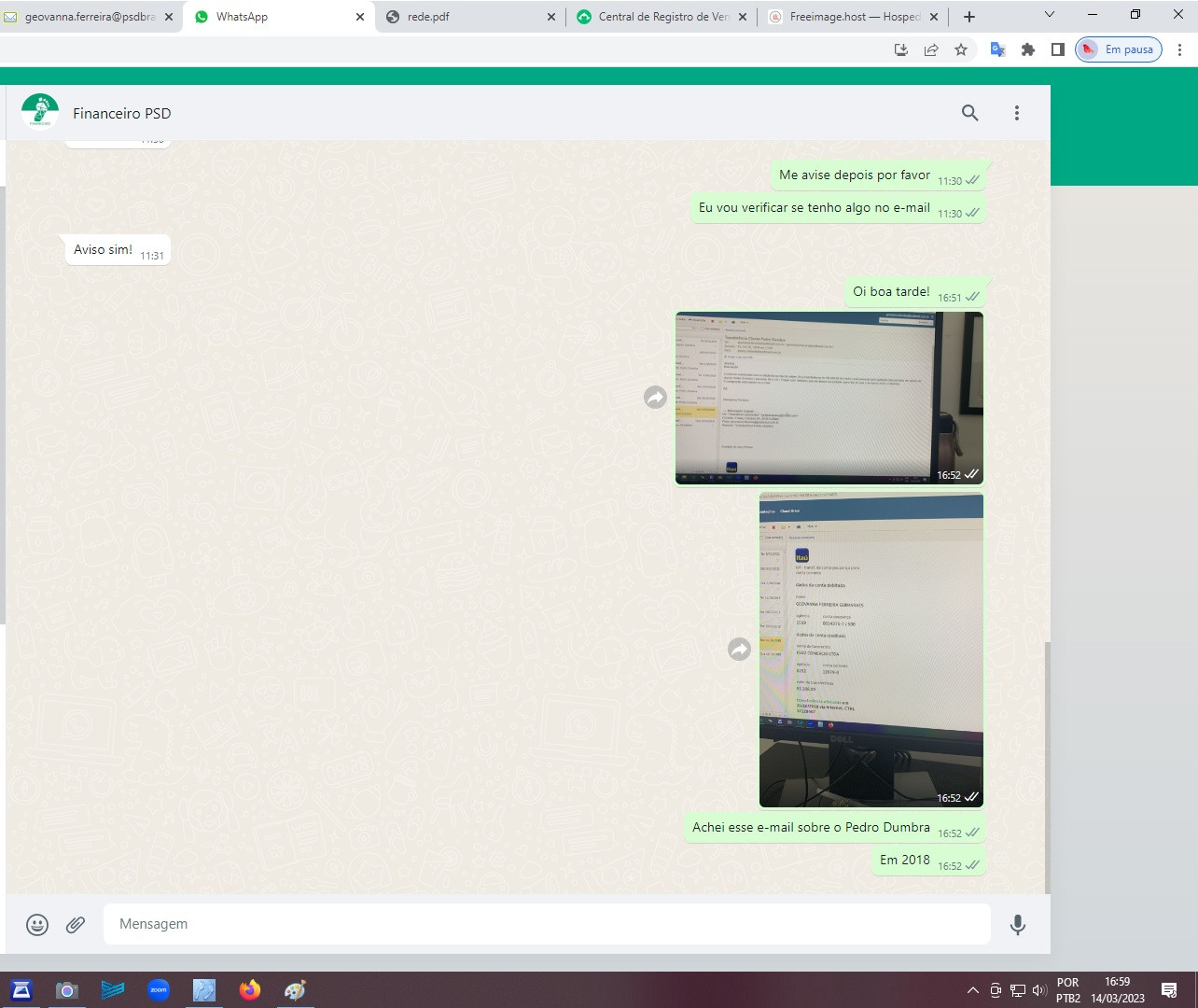This screenshot has width=1198, height=1008.
Task: Switch to the Freeimage.host tab
Action: [853, 17]
